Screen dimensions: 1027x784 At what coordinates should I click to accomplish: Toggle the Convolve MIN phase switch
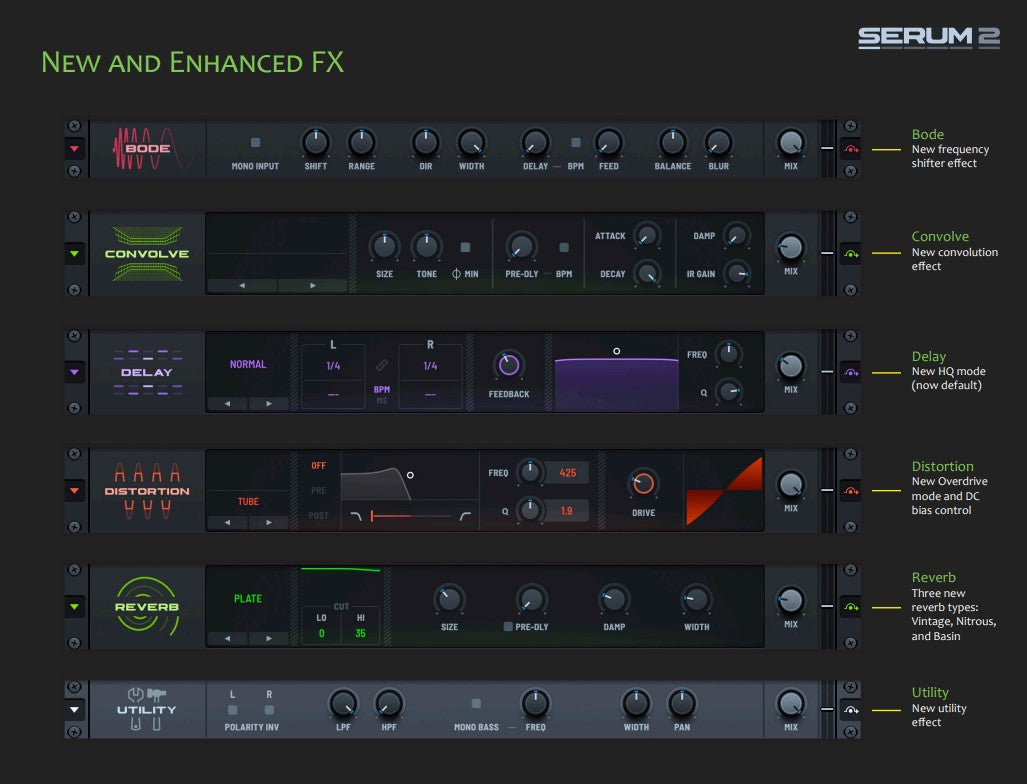[x=465, y=247]
